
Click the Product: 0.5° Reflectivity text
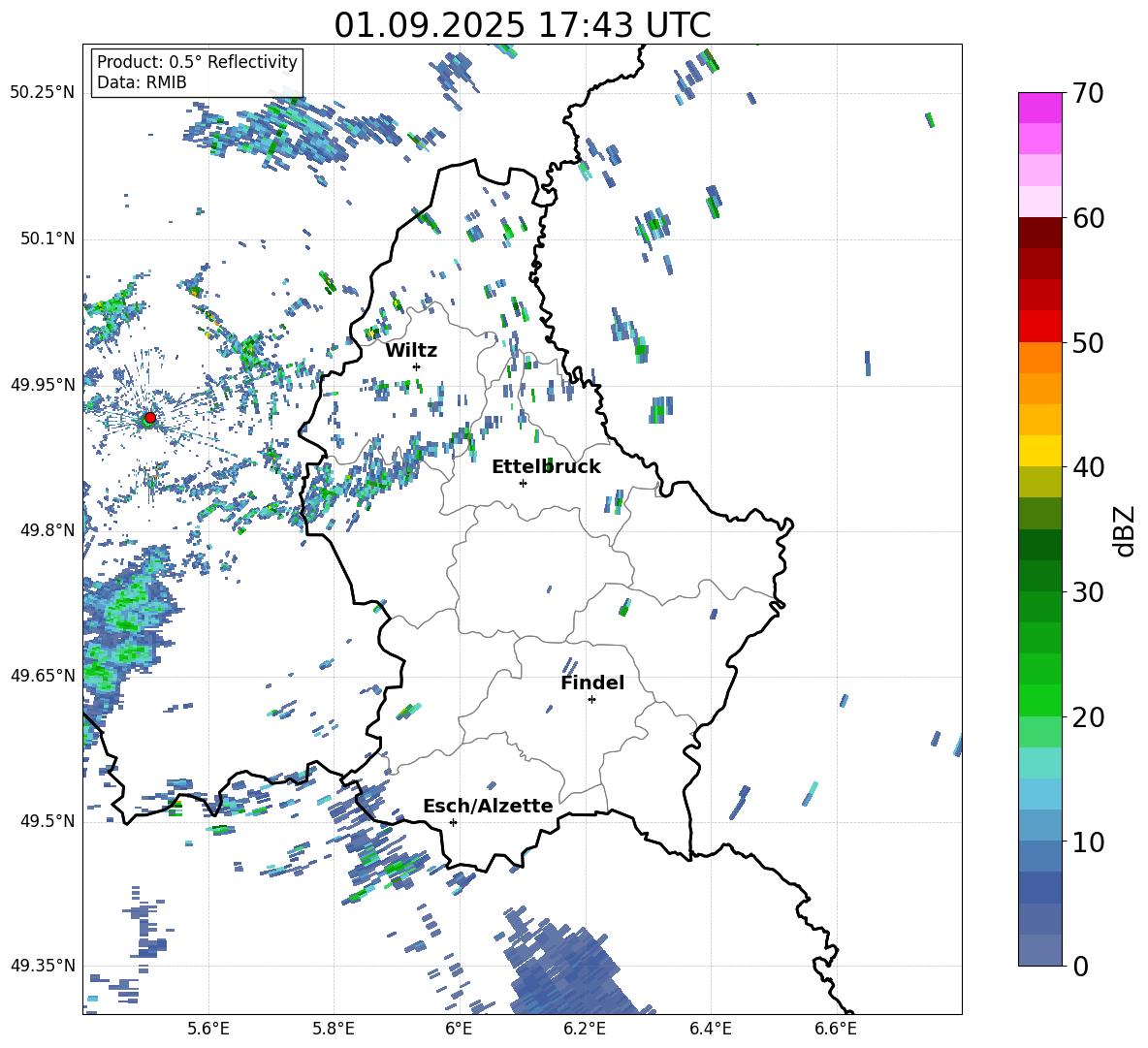pos(197,61)
